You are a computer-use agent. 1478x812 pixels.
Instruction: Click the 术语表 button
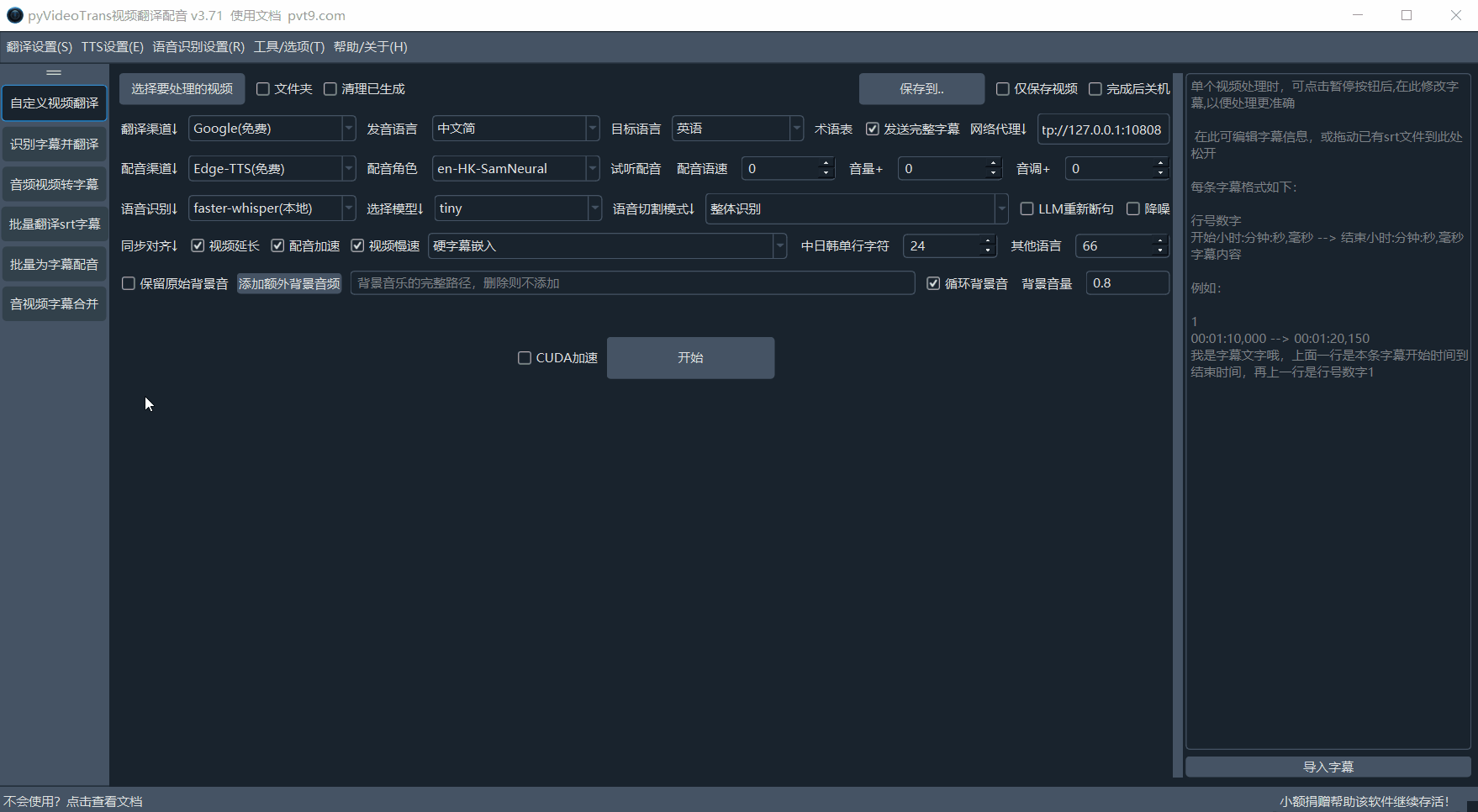[833, 129]
